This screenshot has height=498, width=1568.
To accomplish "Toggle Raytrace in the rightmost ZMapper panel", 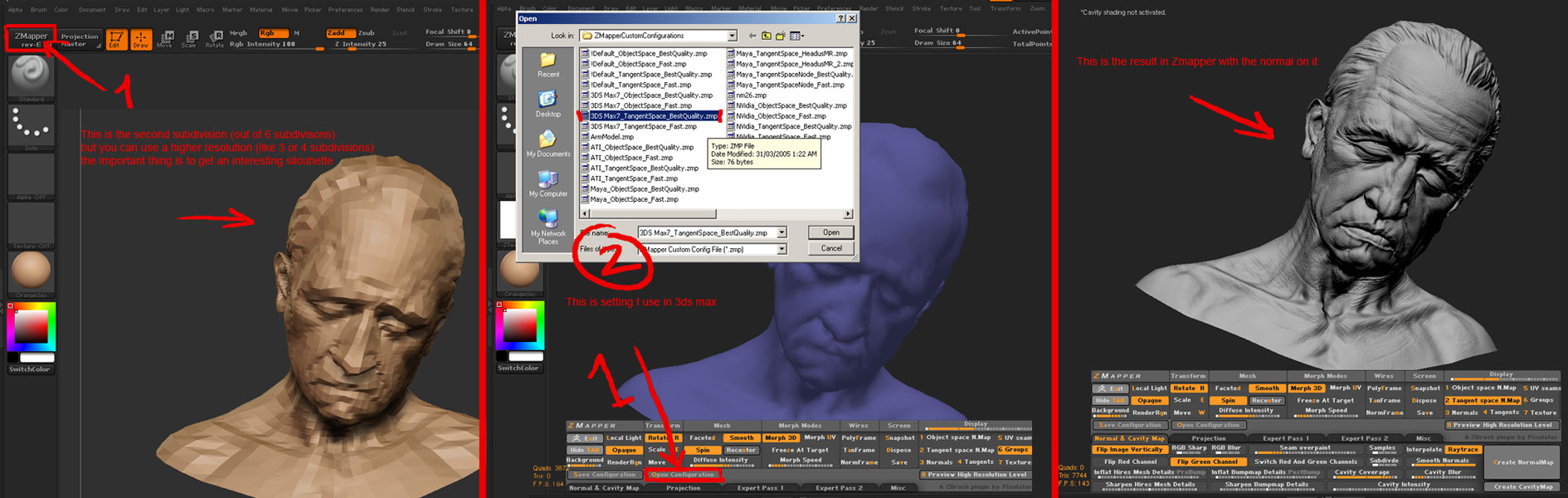I will point(1463,449).
